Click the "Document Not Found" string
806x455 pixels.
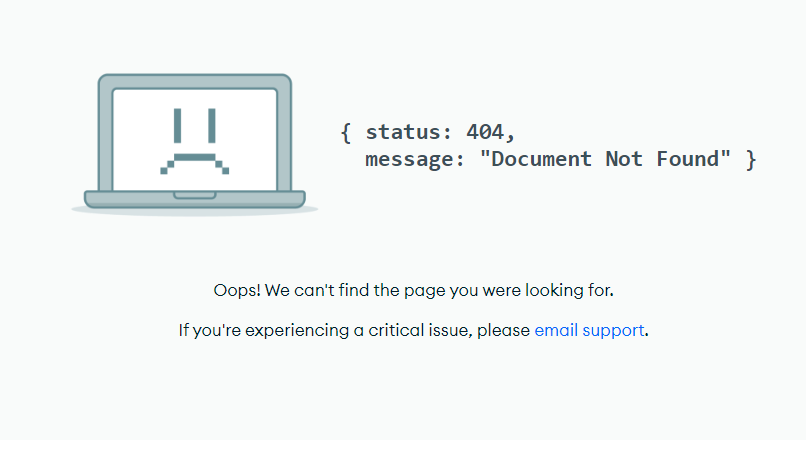[x=606, y=159]
